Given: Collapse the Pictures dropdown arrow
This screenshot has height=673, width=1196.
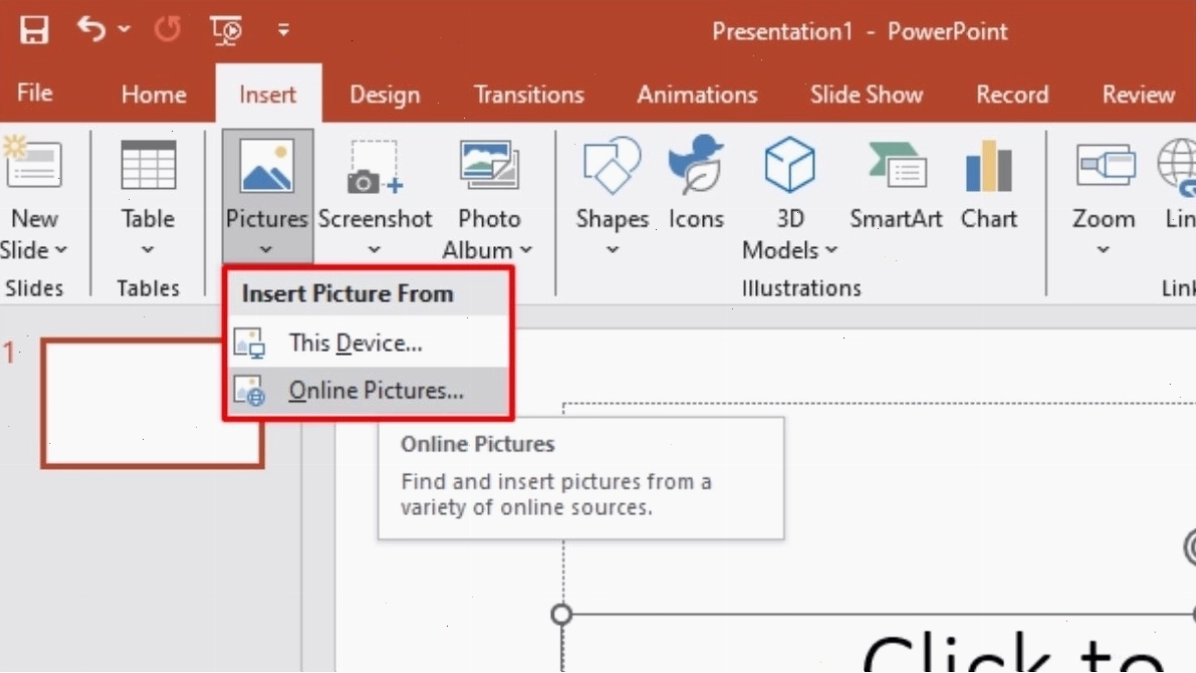Looking at the screenshot, I should coord(266,250).
